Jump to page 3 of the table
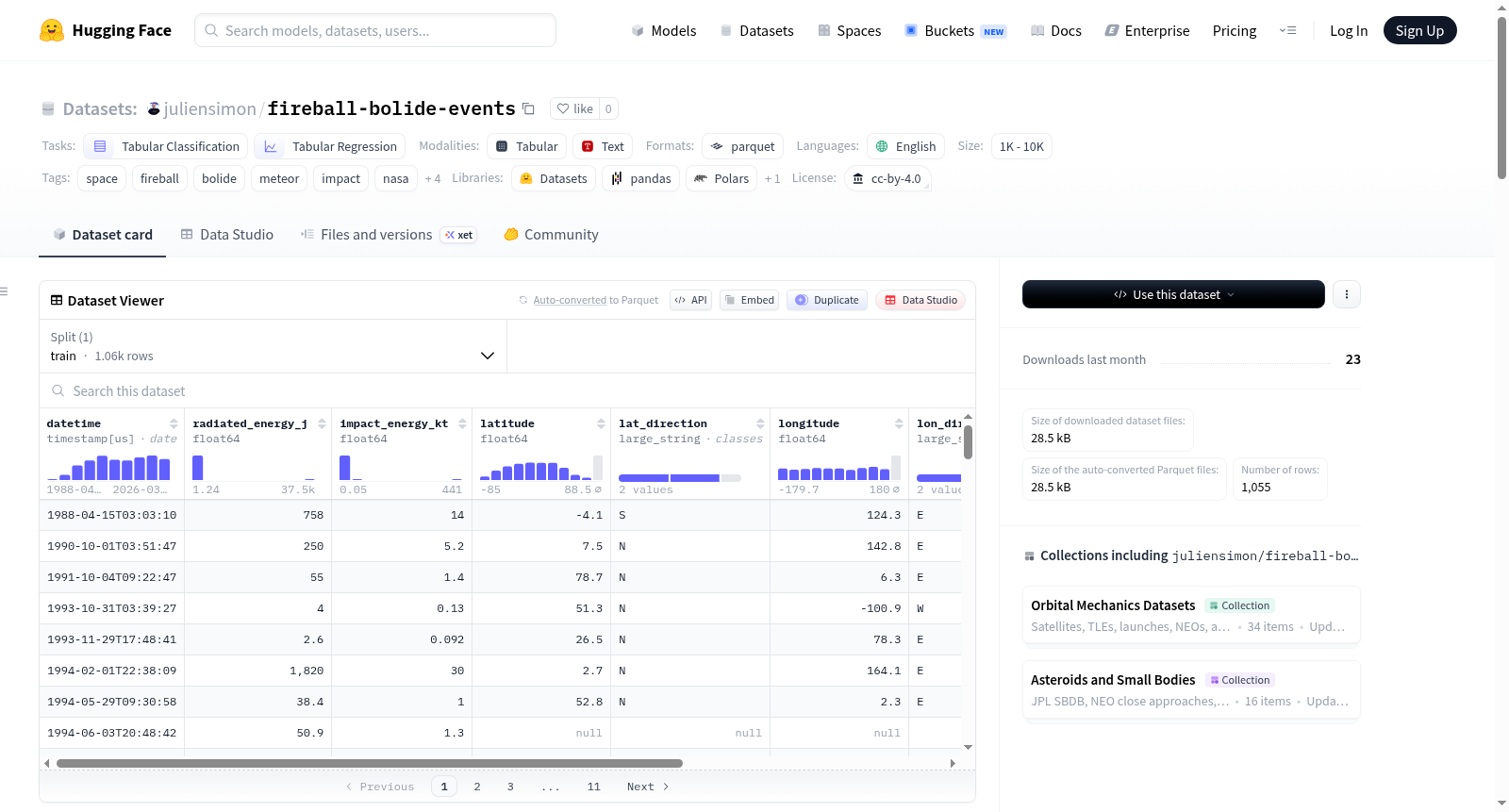Screen dimensions: 1509x812 point(510,787)
